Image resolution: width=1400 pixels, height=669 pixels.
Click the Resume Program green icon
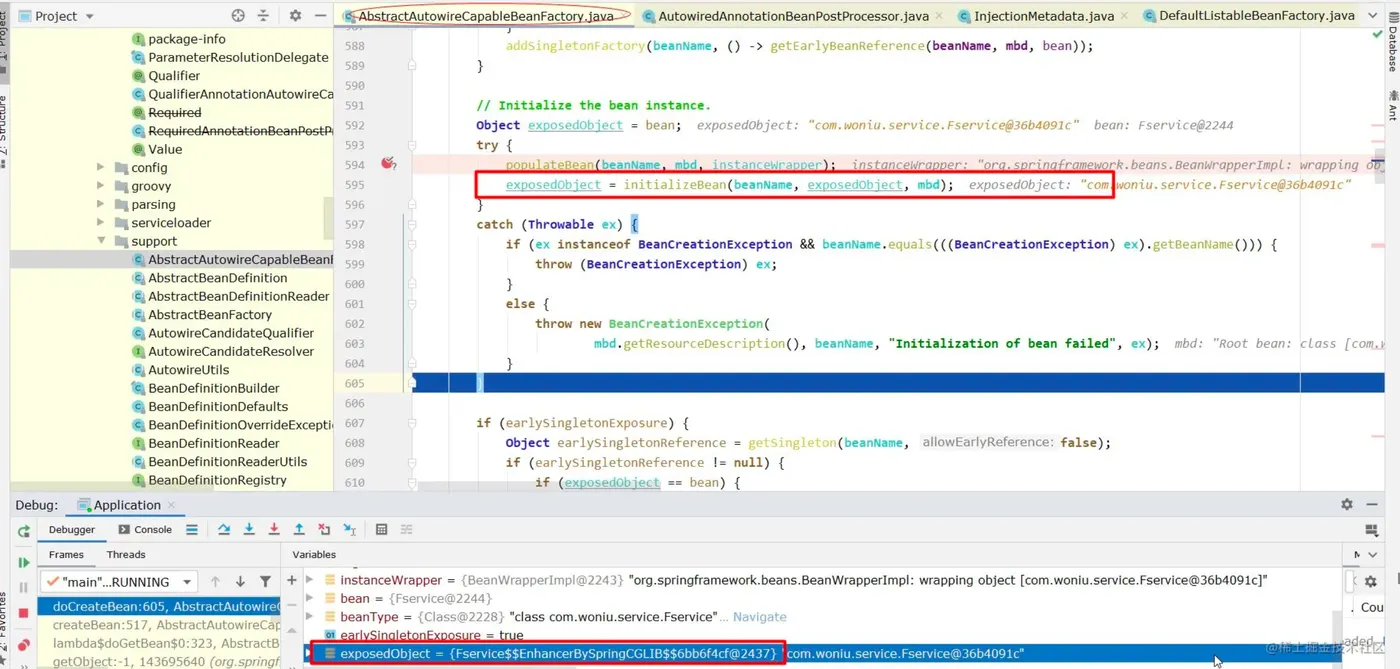[x=23, y=562]
